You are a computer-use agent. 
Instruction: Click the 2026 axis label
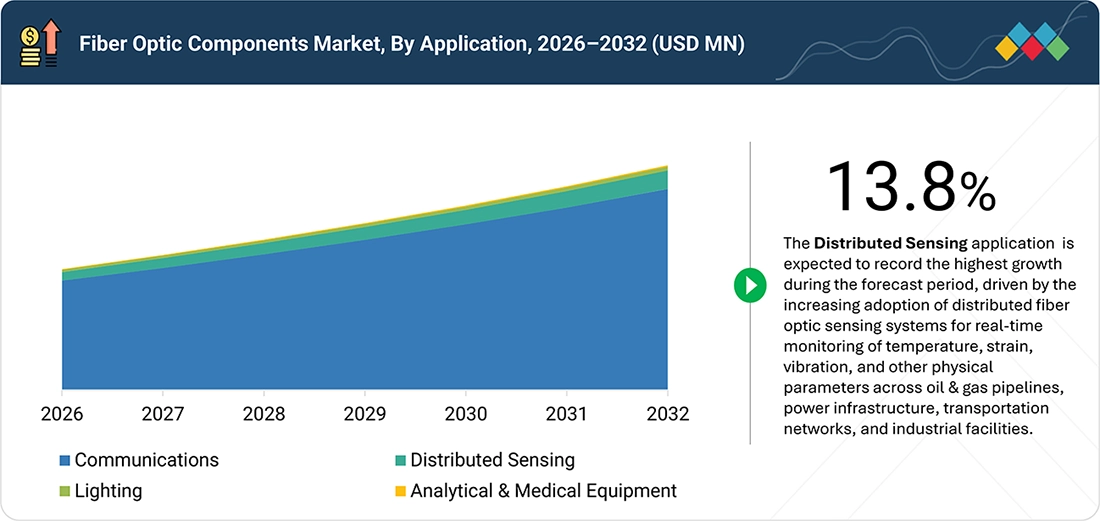point(62,414)
